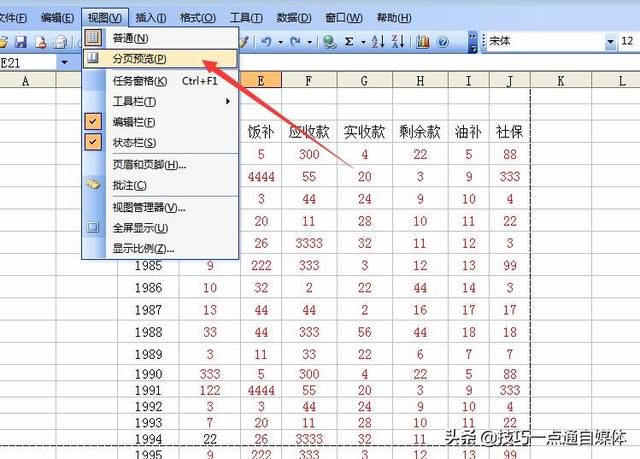Select column G header
The image size is (640, 459).
tap(364, 80)
